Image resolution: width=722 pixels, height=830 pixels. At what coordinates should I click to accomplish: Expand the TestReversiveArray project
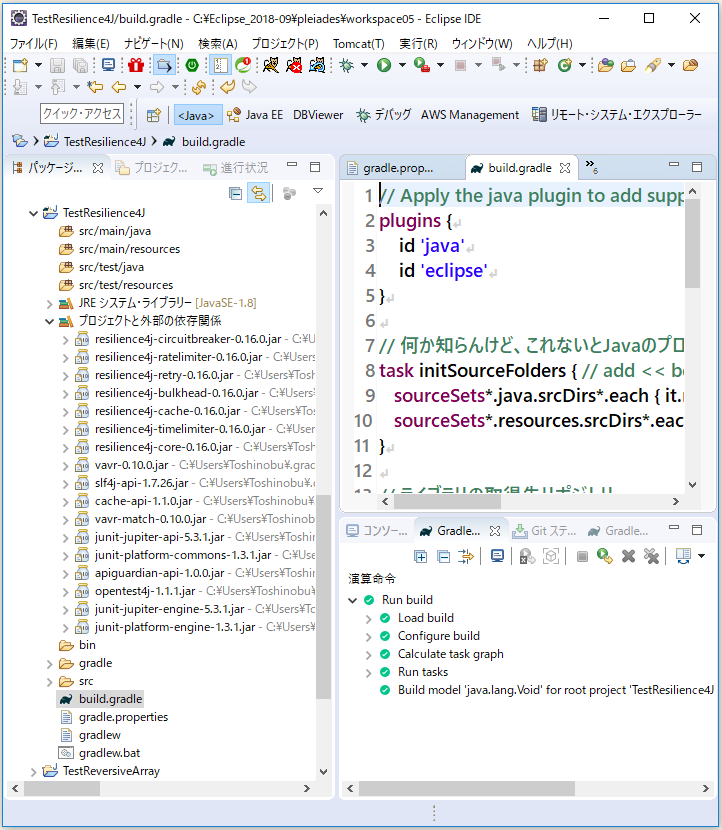[33, 772]
